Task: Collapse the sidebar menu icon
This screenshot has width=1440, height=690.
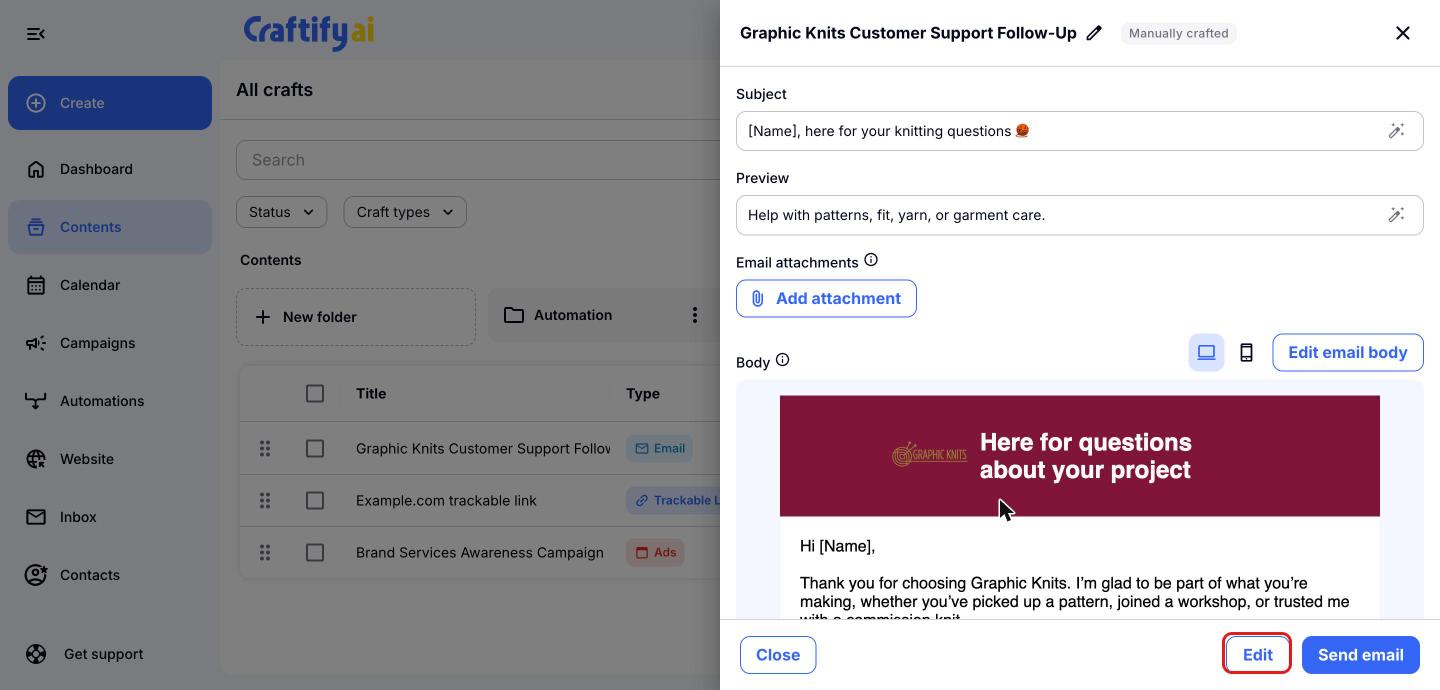Action: [x=36, y=34]
